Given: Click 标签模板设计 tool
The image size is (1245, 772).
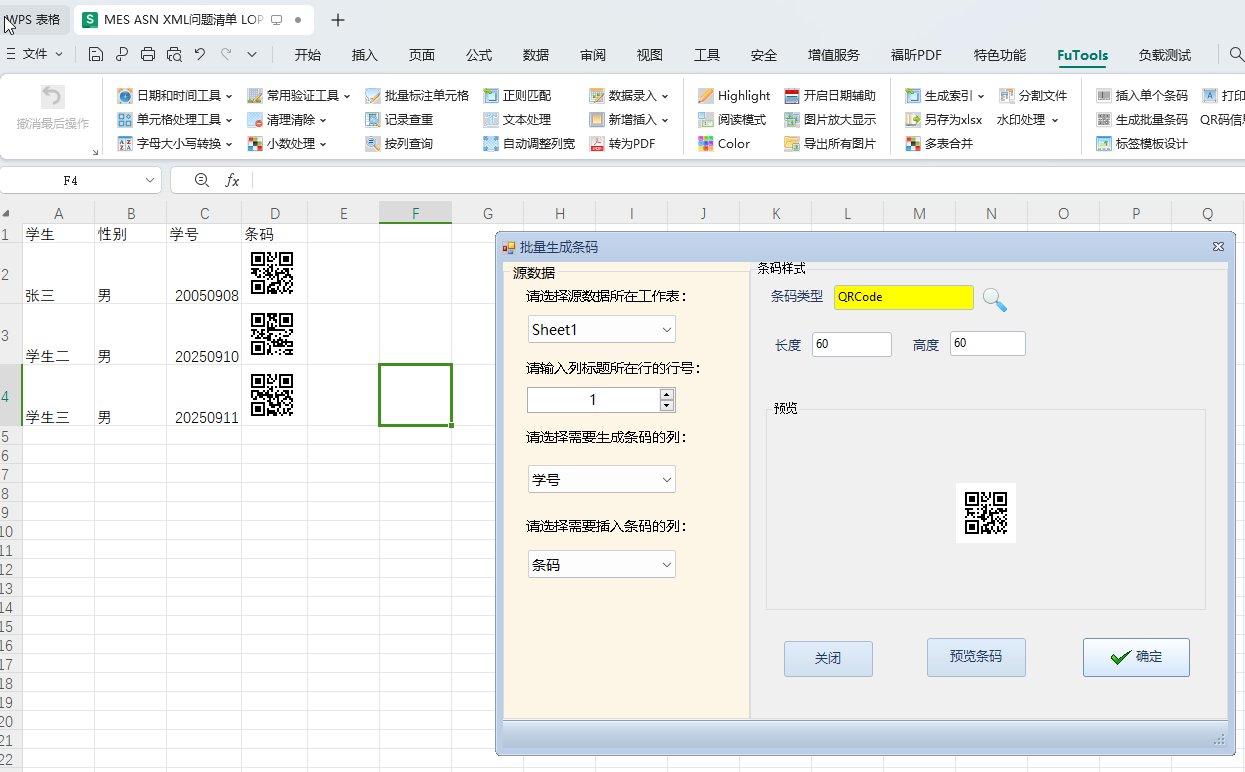Looking at the screenshot, I should 1142,144.
